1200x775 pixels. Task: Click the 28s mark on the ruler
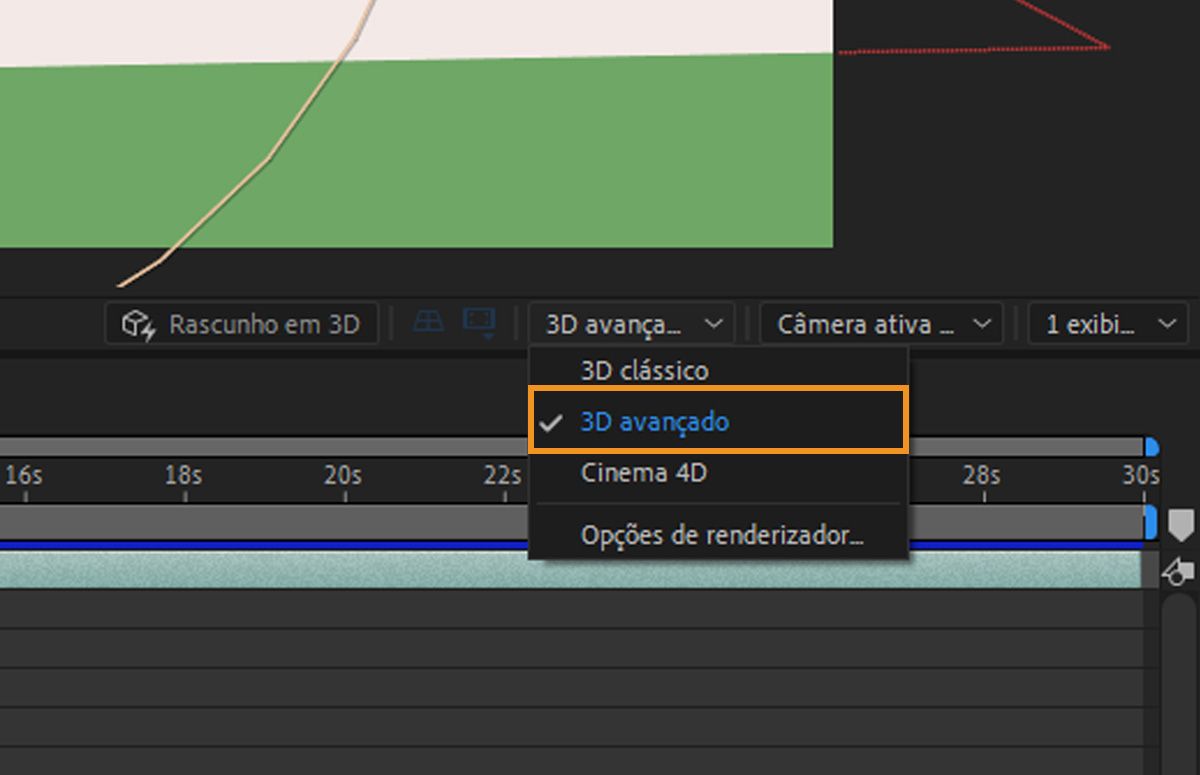[x=980, y=477]
